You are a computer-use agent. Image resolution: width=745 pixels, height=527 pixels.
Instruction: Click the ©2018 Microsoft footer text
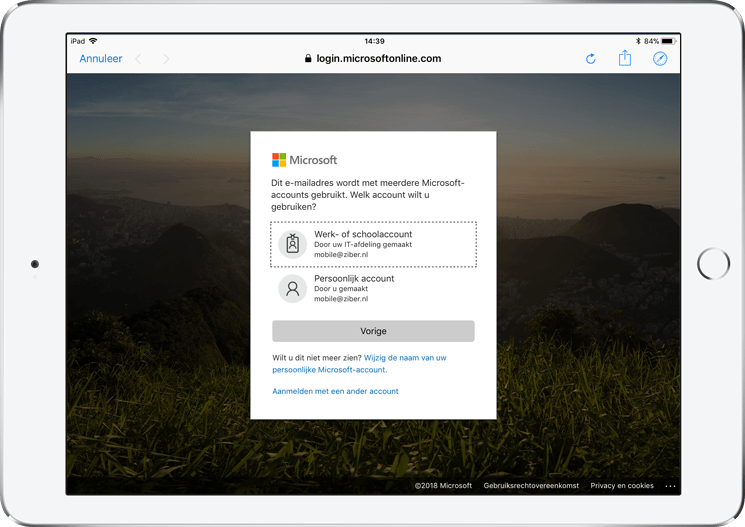pos(443,486)
